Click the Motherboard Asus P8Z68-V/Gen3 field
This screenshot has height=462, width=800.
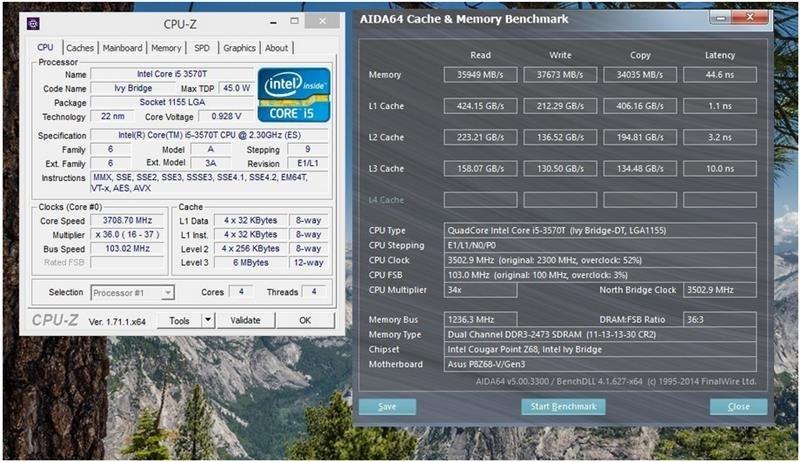600,364
